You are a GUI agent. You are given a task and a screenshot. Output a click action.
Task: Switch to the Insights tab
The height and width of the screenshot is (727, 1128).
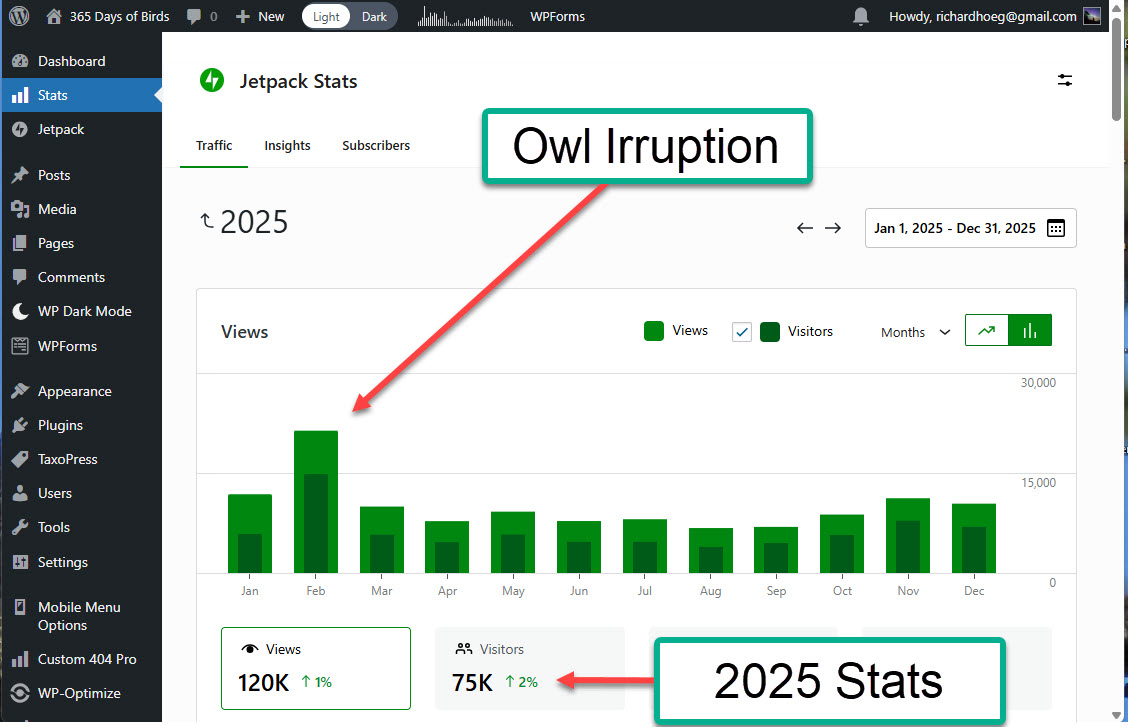point(287,145)
